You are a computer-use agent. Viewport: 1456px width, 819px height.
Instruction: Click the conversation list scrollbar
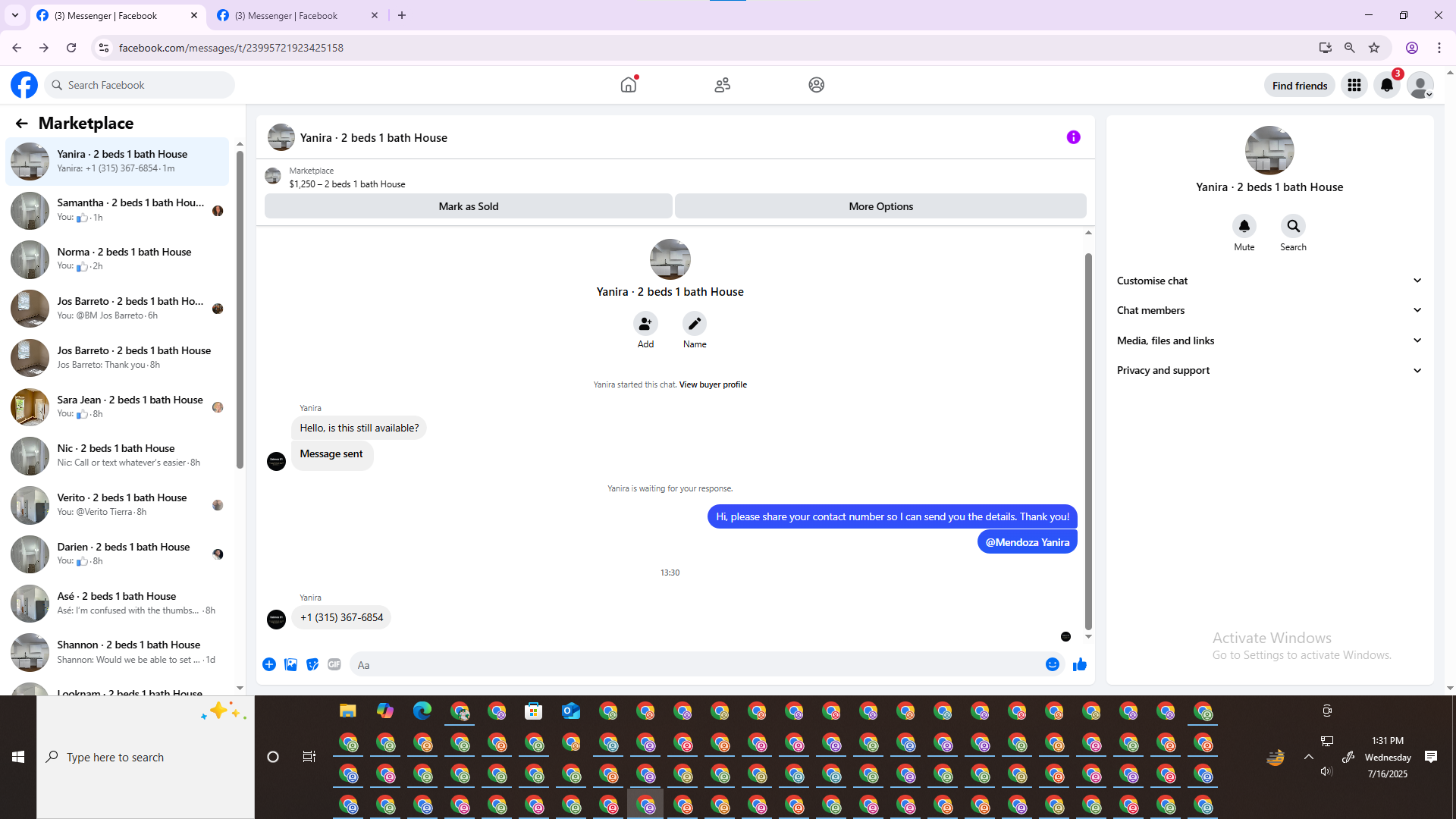(240, 309)
